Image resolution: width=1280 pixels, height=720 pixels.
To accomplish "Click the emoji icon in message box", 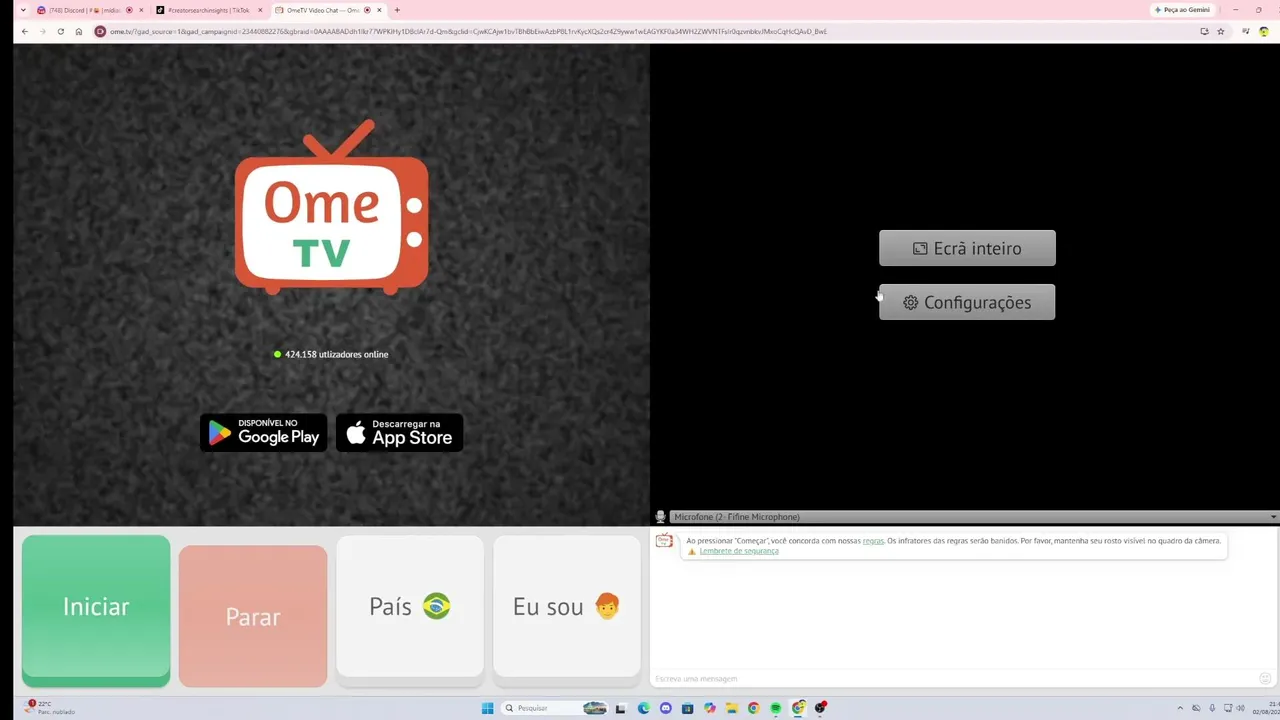I will 1266,679.
